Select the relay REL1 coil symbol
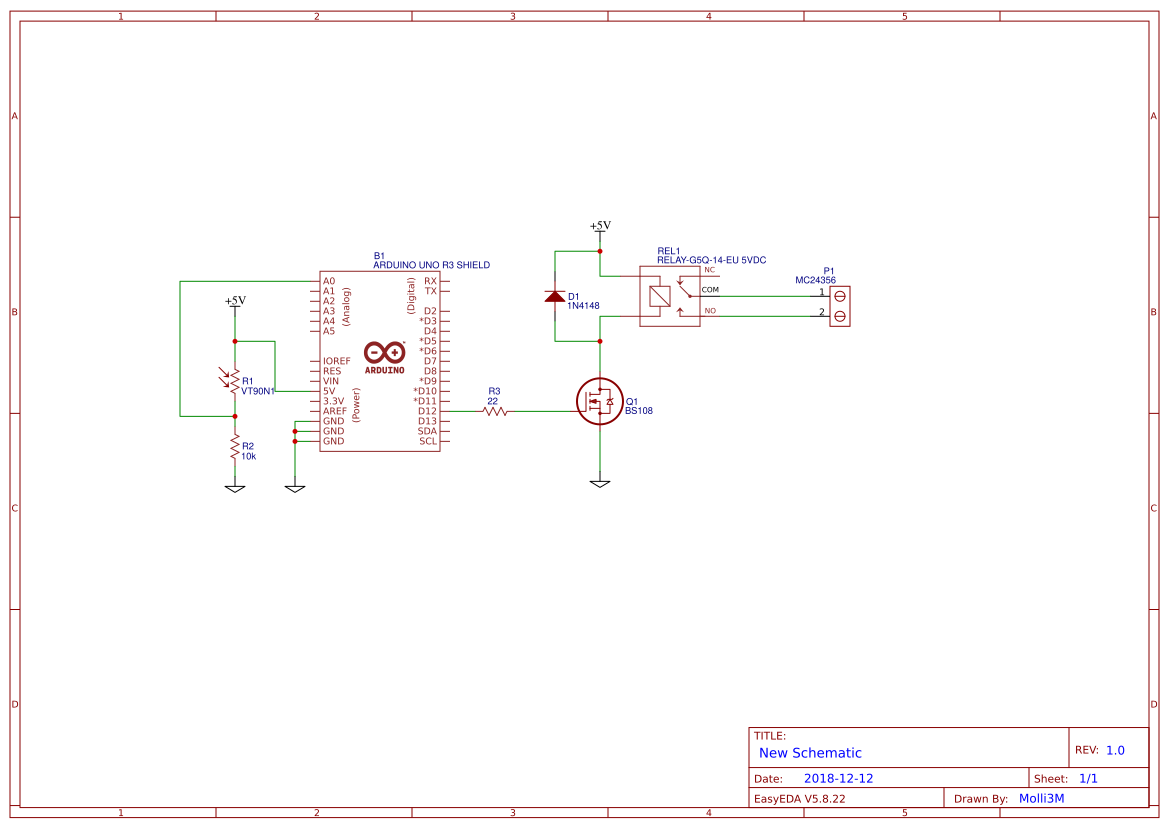This screenshot has width=1169, height=828. click(x=661, y=295)
